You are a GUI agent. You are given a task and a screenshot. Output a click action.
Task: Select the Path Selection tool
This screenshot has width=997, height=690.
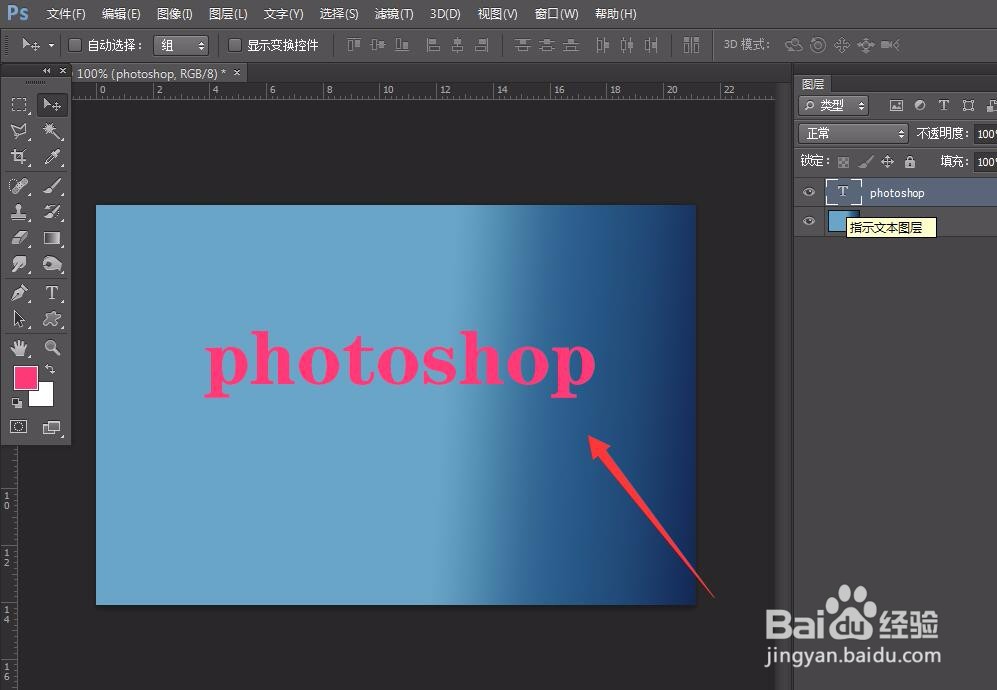[19, 319]
